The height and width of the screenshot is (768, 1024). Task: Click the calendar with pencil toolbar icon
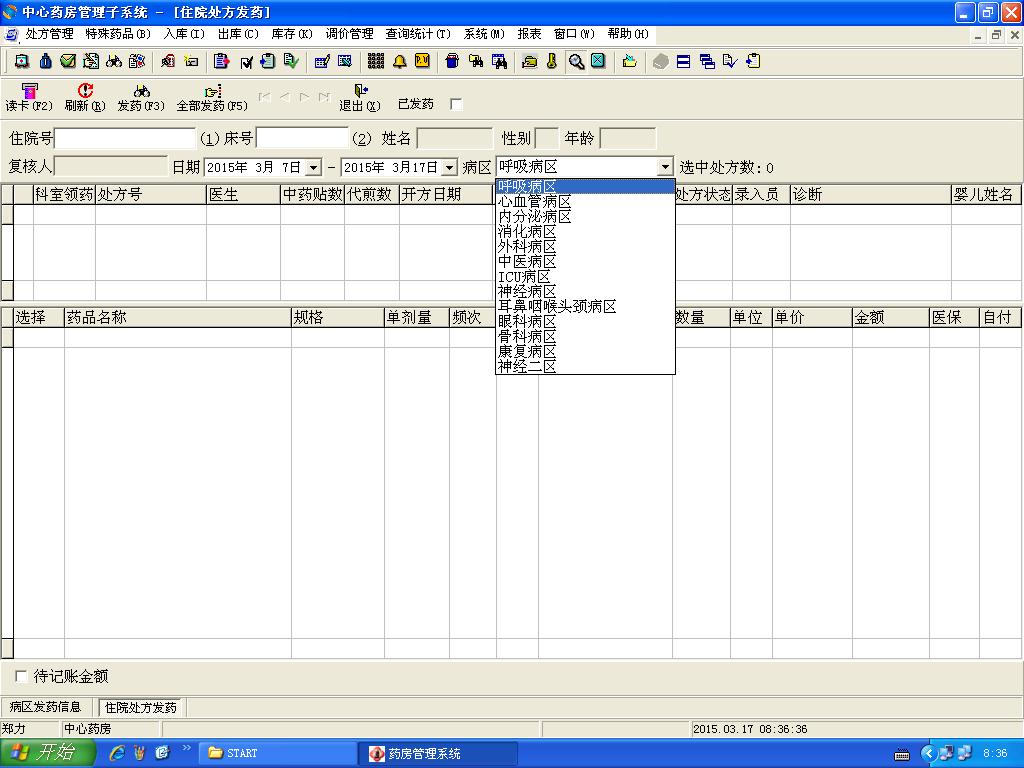(x=322, y=61)
